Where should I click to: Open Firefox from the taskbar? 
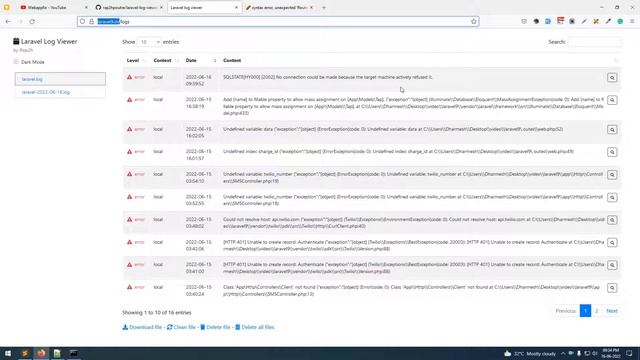coord(41,353)
